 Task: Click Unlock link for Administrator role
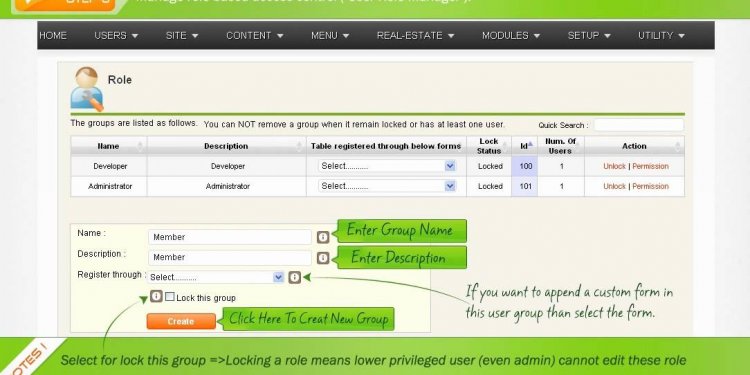[614, 186]
